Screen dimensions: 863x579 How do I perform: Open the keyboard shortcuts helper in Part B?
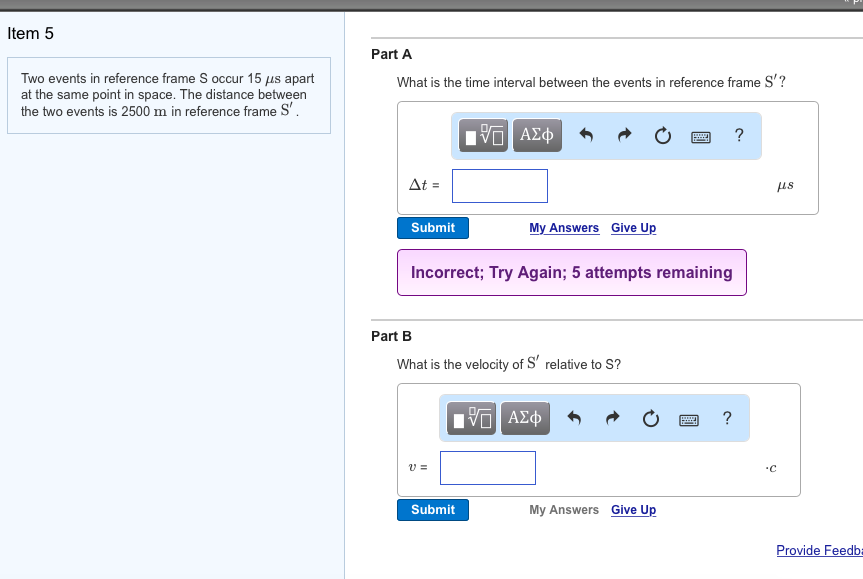[688, 418]
